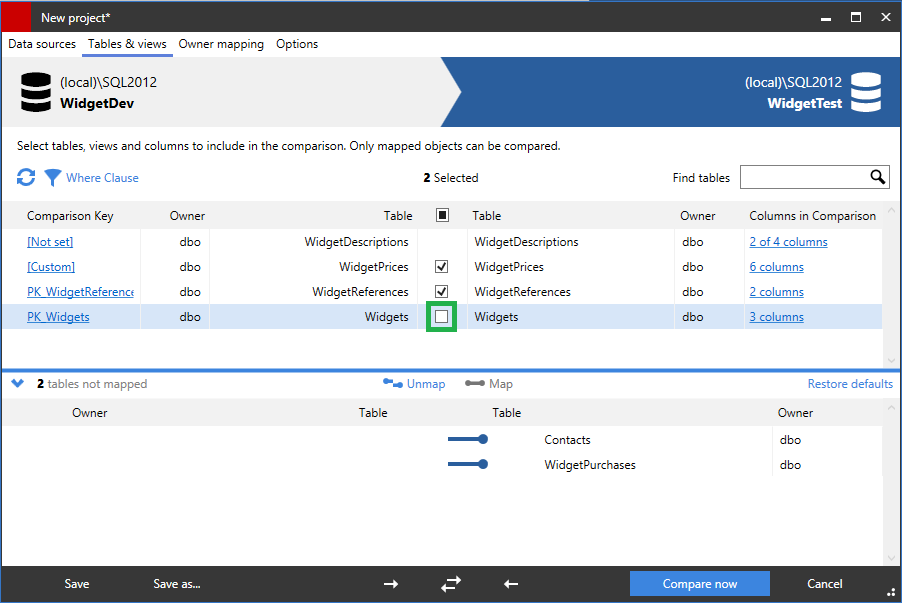Enable the Widgets table comparison checkbox

point(441,316)
